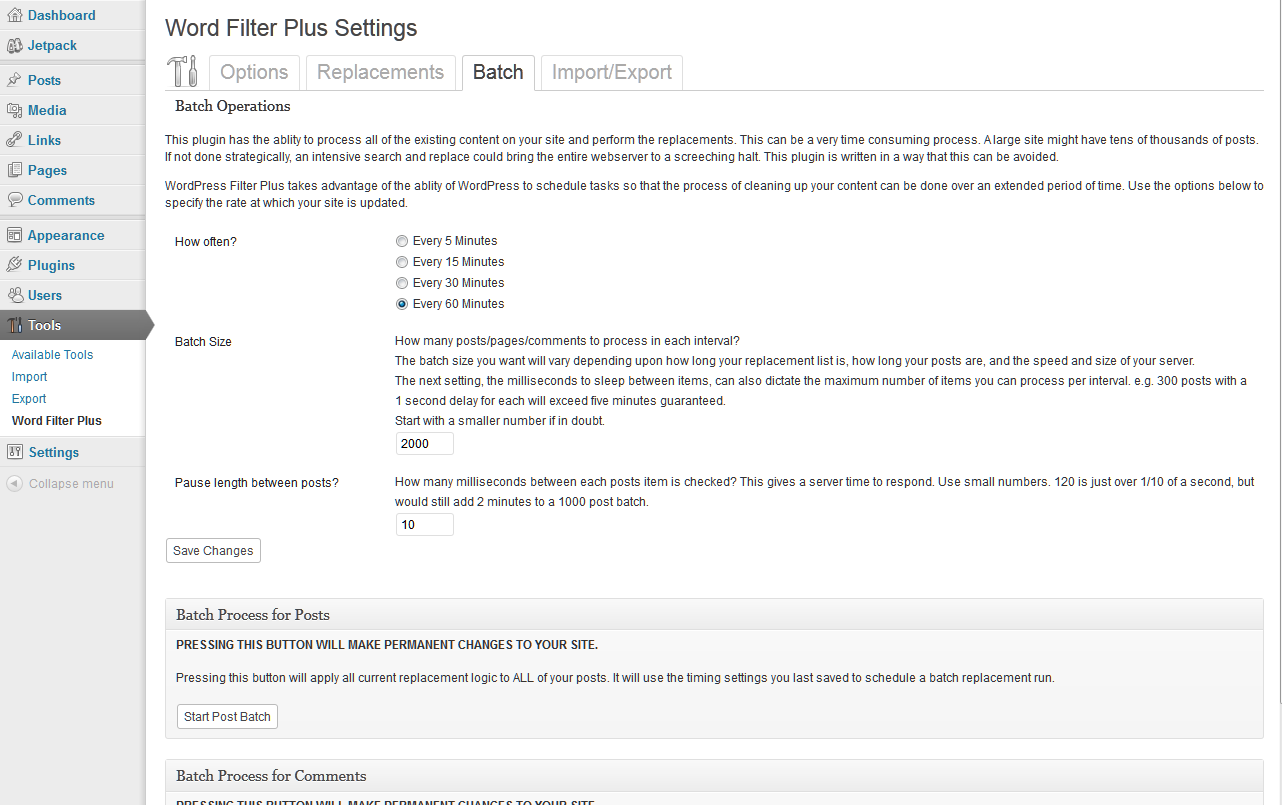
Task: Collapse the admin sidebar menu
Action: 60,484
